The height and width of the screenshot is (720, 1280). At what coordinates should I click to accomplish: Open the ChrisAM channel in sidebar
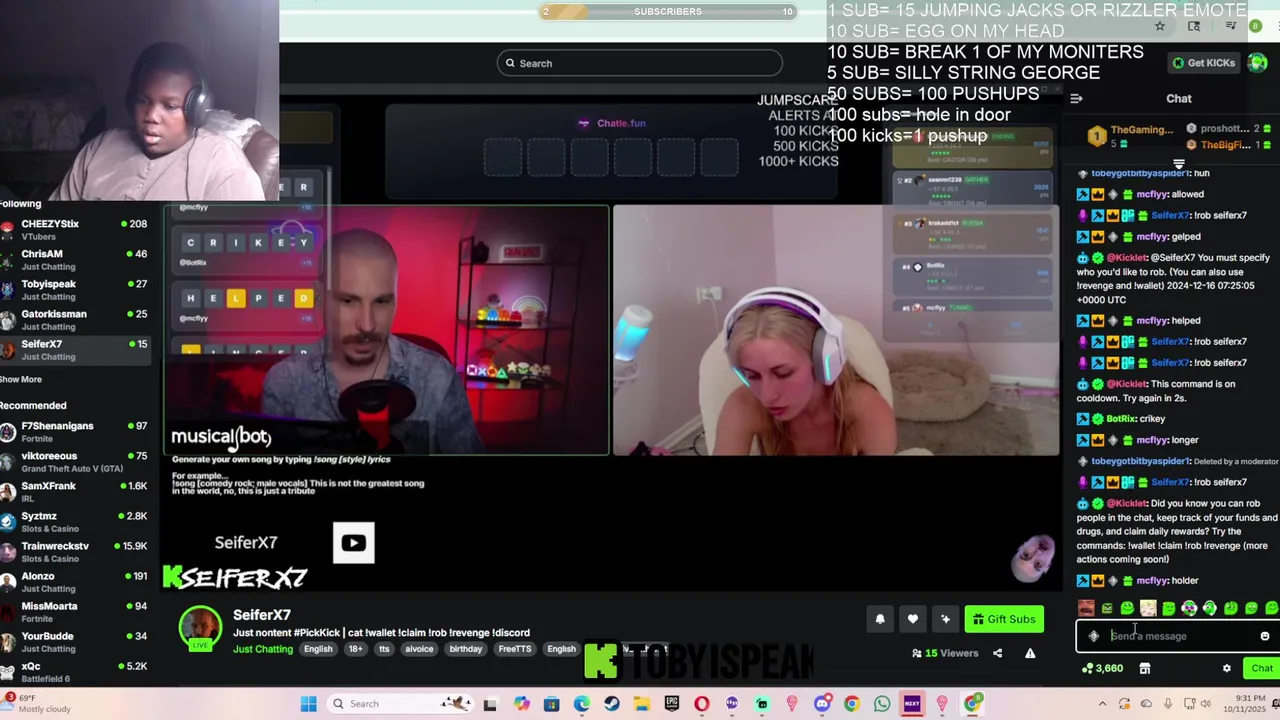(75, 260)
